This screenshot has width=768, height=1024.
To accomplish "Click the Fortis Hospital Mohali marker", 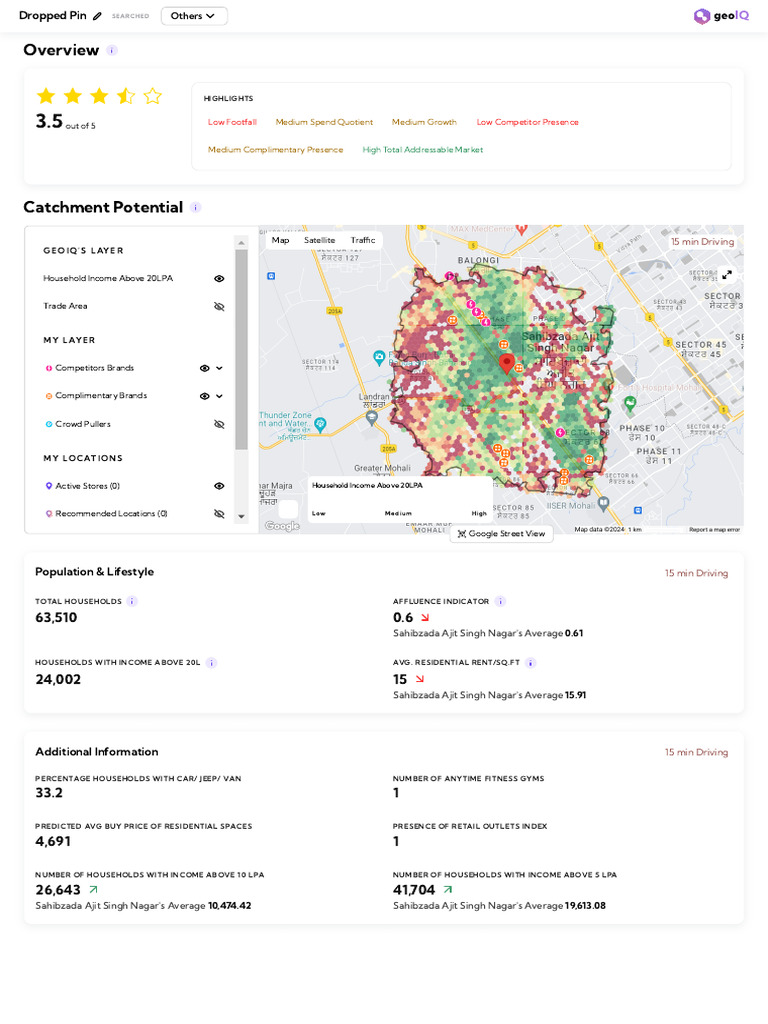I will tap(630, 404).
